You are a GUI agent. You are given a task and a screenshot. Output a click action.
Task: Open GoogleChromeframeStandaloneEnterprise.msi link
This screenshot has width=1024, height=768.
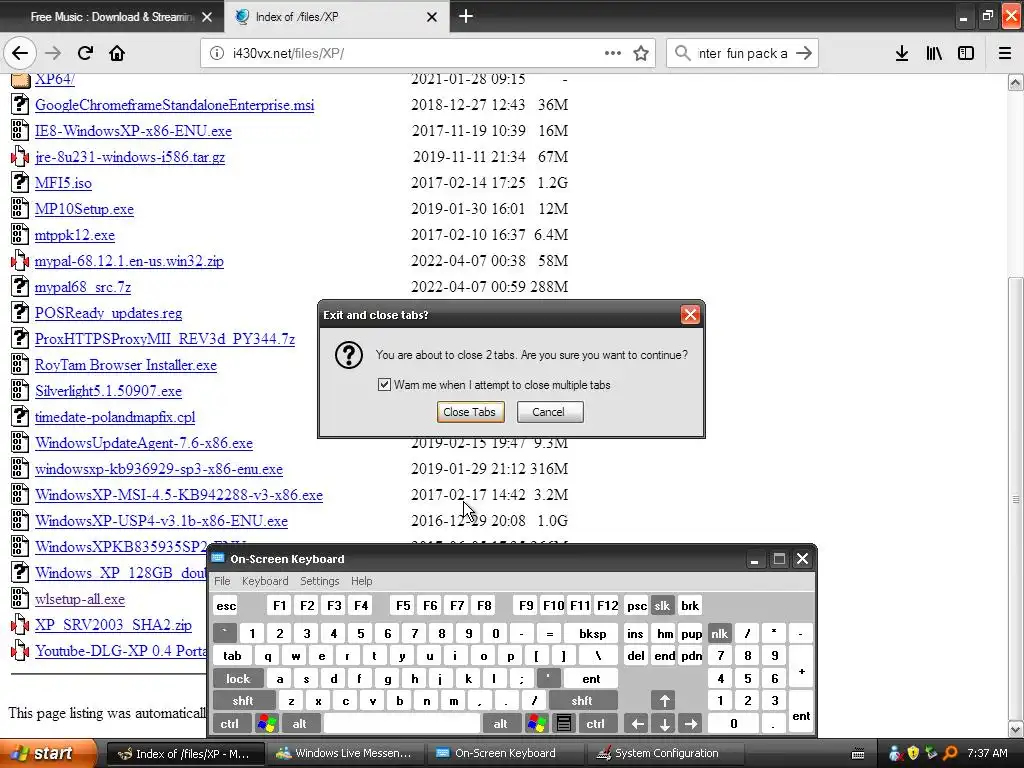(x=174, y=104)
